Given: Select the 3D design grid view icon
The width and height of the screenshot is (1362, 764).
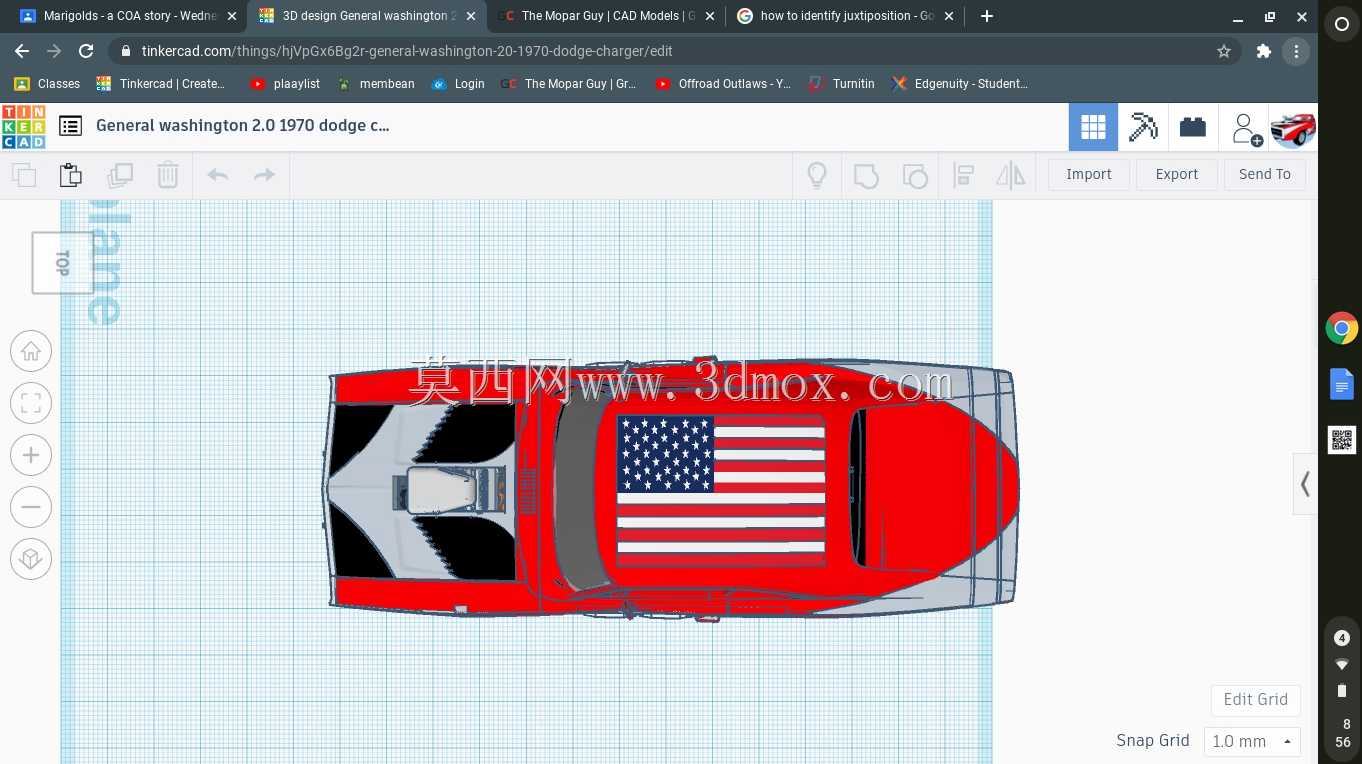Looking at the screenshot, I should pyautogui.click(x=1093, y=127).
